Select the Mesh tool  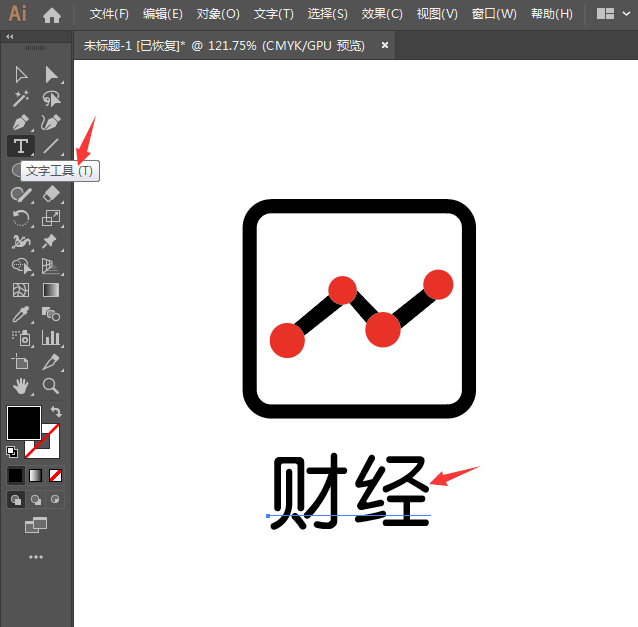(21, 290)
